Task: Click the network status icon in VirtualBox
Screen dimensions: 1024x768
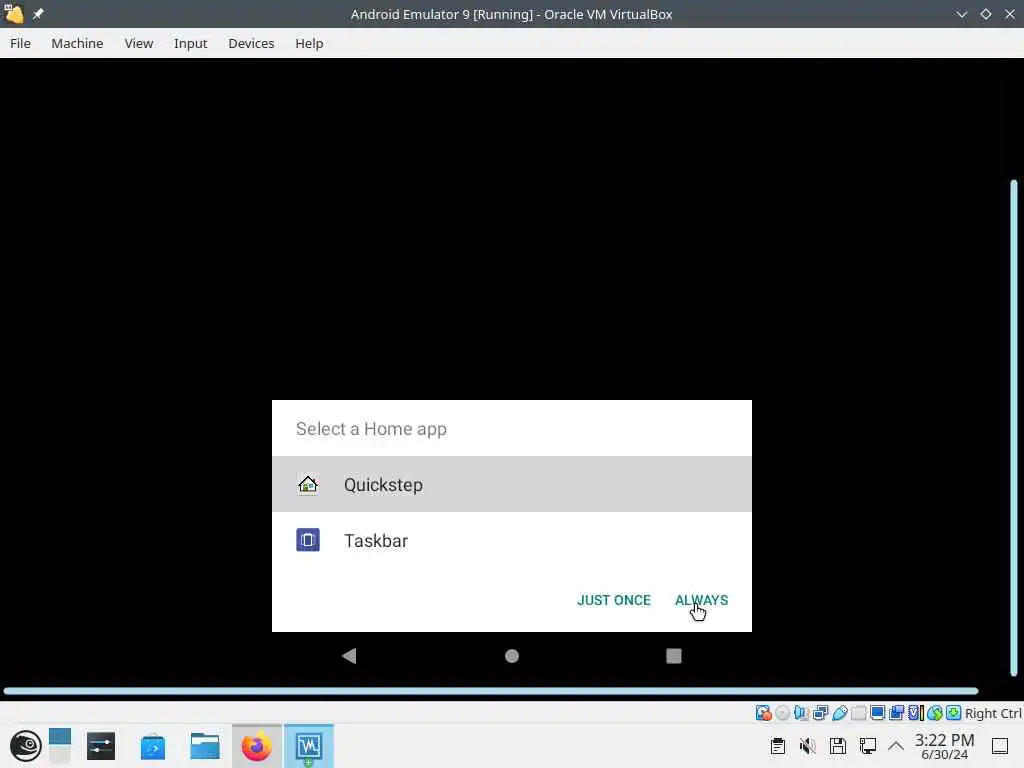Action: tap(820, 713)
